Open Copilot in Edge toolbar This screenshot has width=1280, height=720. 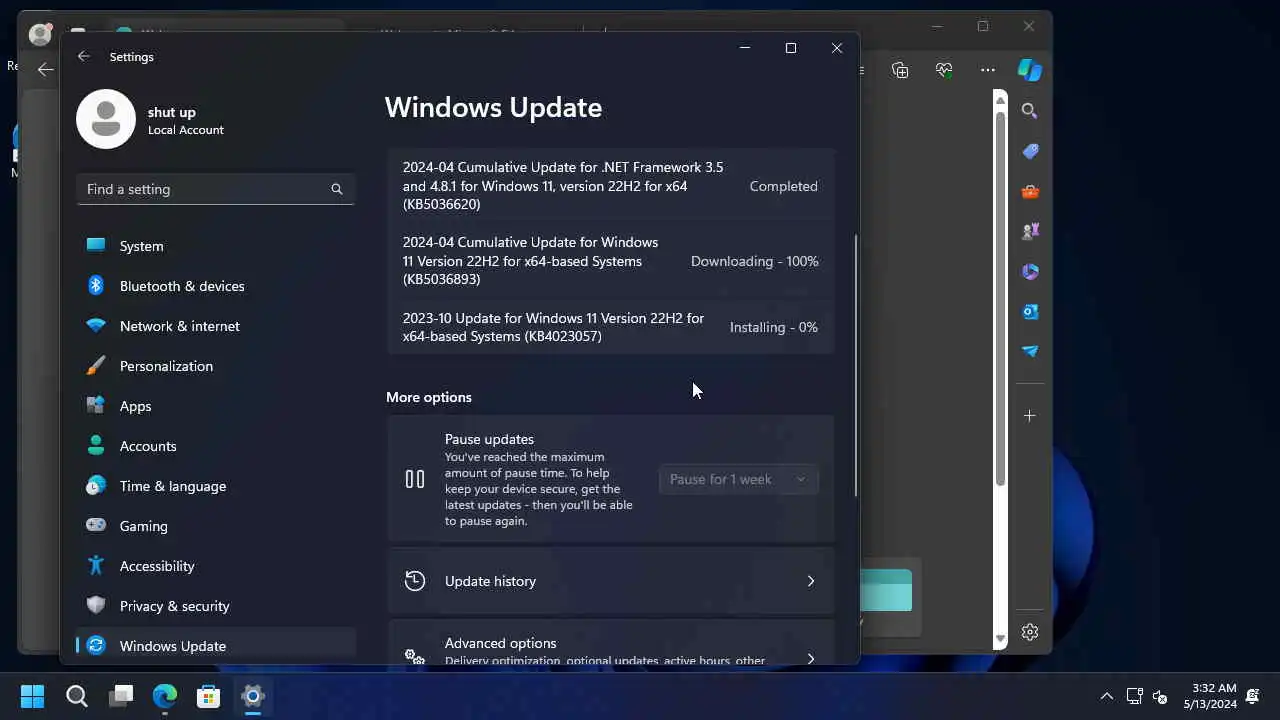[1030, 70]
